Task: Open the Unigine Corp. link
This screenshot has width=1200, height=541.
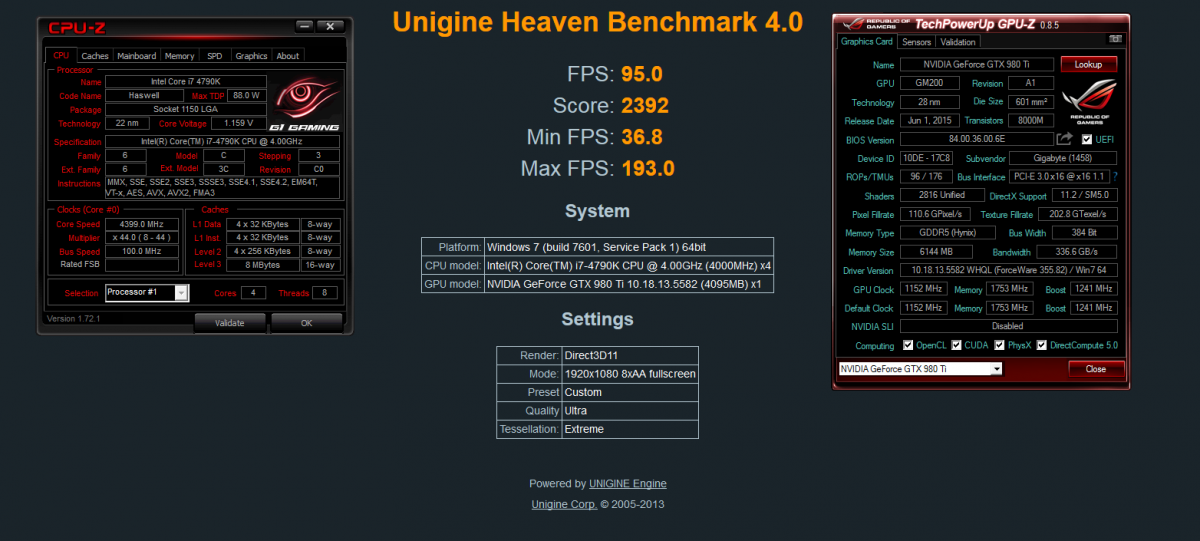Action: point(564,504)
